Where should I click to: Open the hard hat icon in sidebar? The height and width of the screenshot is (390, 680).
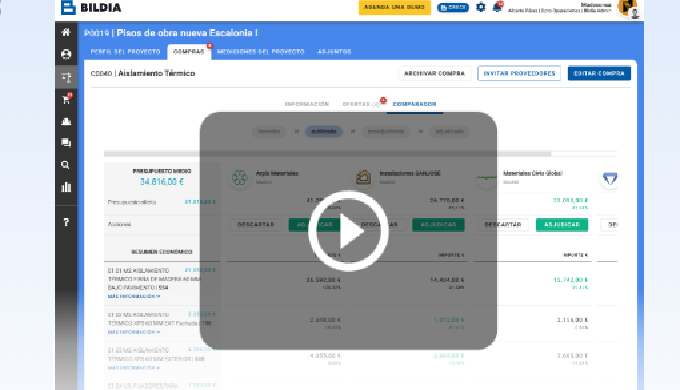tap(66, 121)
